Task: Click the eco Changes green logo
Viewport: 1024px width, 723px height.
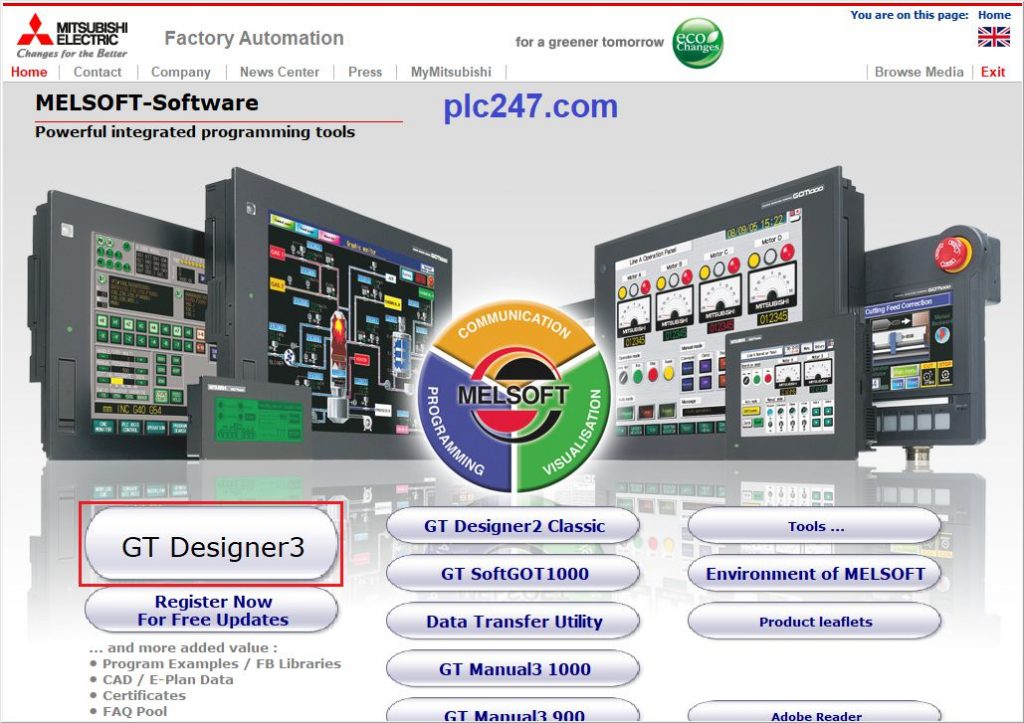Action: [697, 43]
